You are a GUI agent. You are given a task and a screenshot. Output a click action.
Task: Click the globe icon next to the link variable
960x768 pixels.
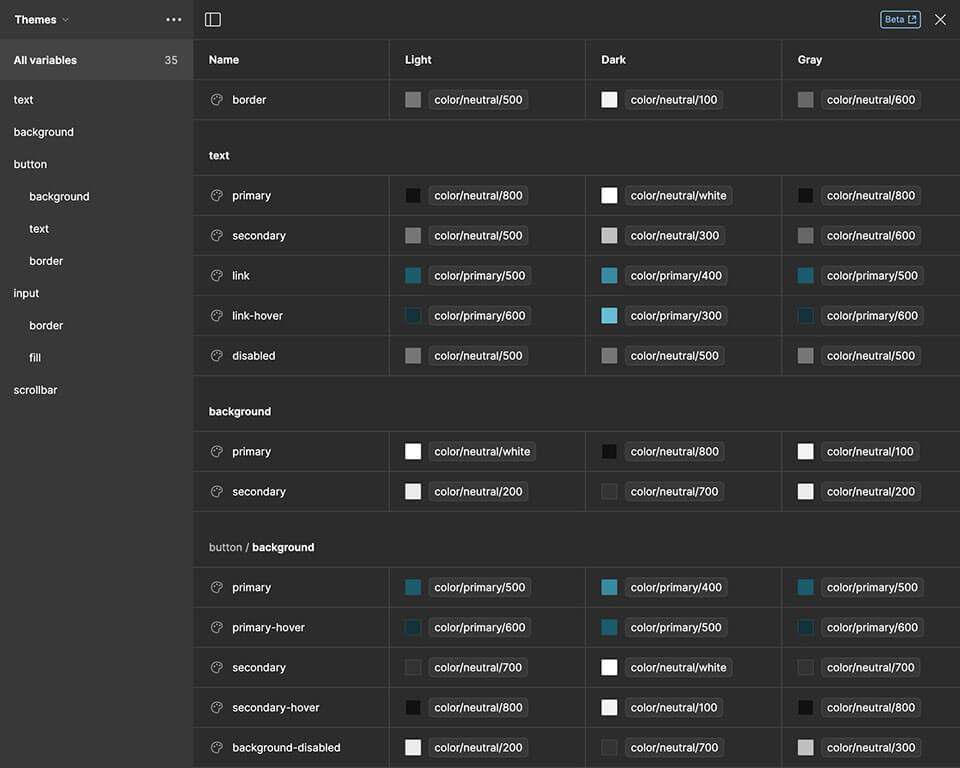[216, 275]
